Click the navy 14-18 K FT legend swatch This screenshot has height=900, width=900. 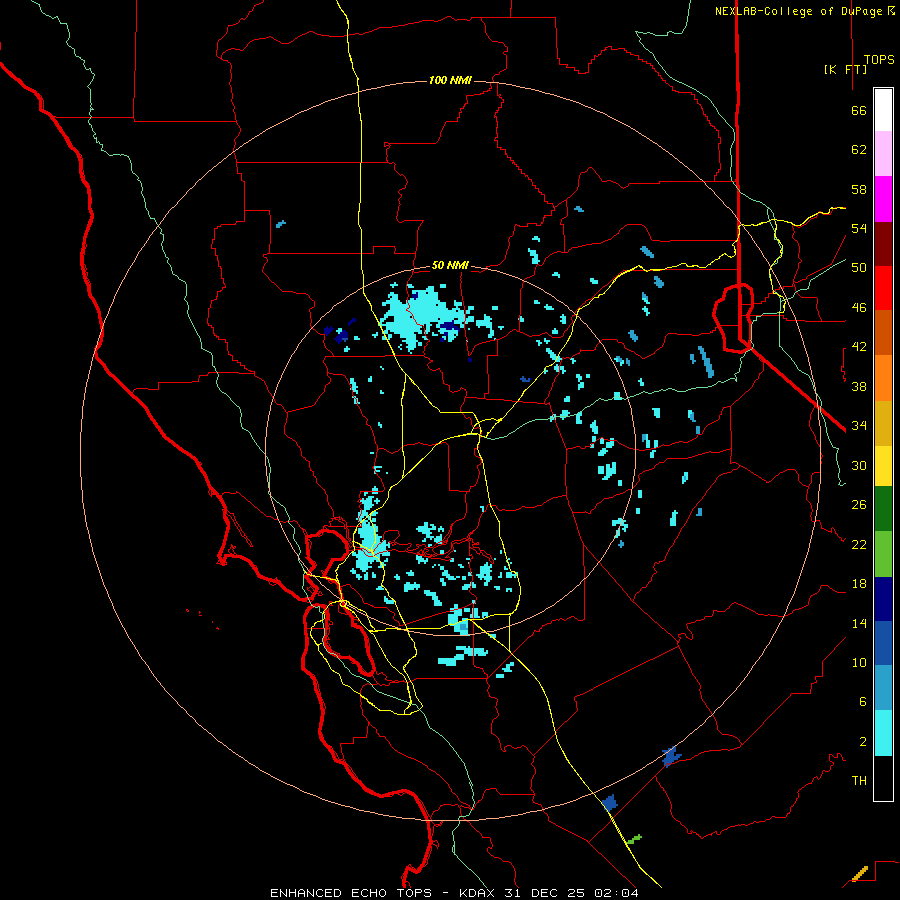pyautogui.click(x=883, y=599)
